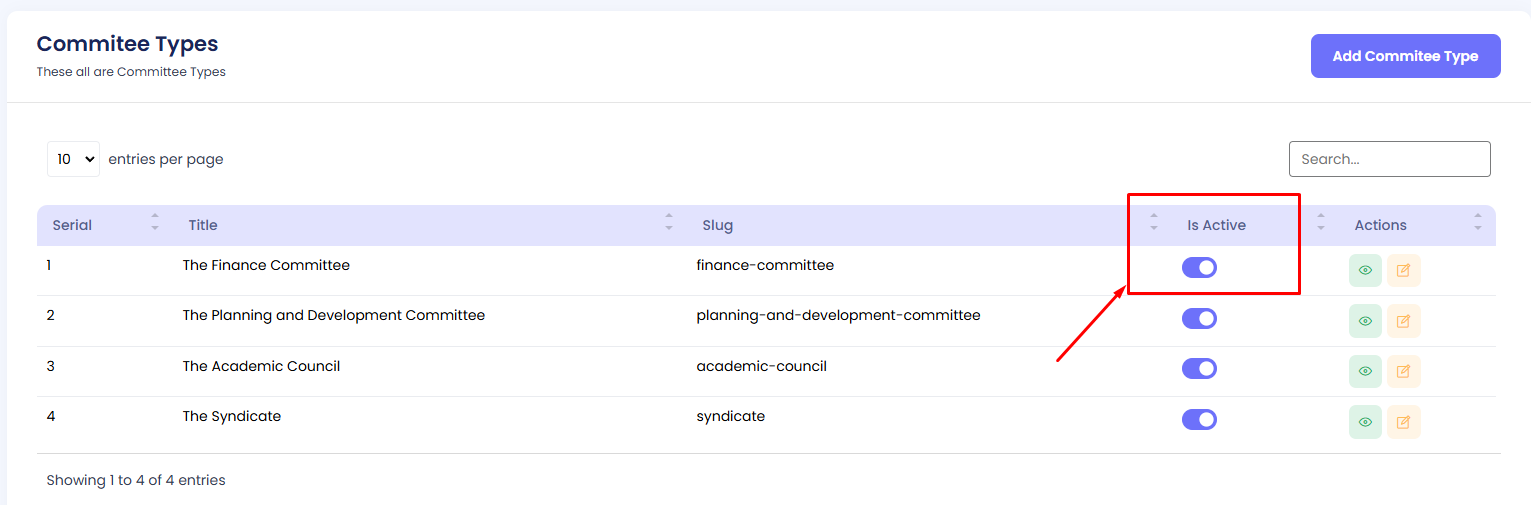Sort by the Is Active column header
Viewport: 1531px width, 505px height.
pos(1216,225)
